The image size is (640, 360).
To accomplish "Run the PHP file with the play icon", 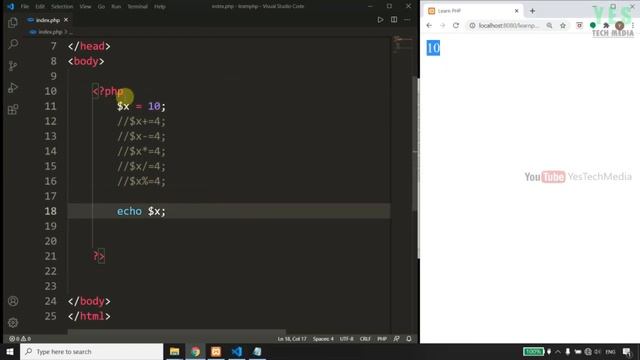I will (380, 20).
